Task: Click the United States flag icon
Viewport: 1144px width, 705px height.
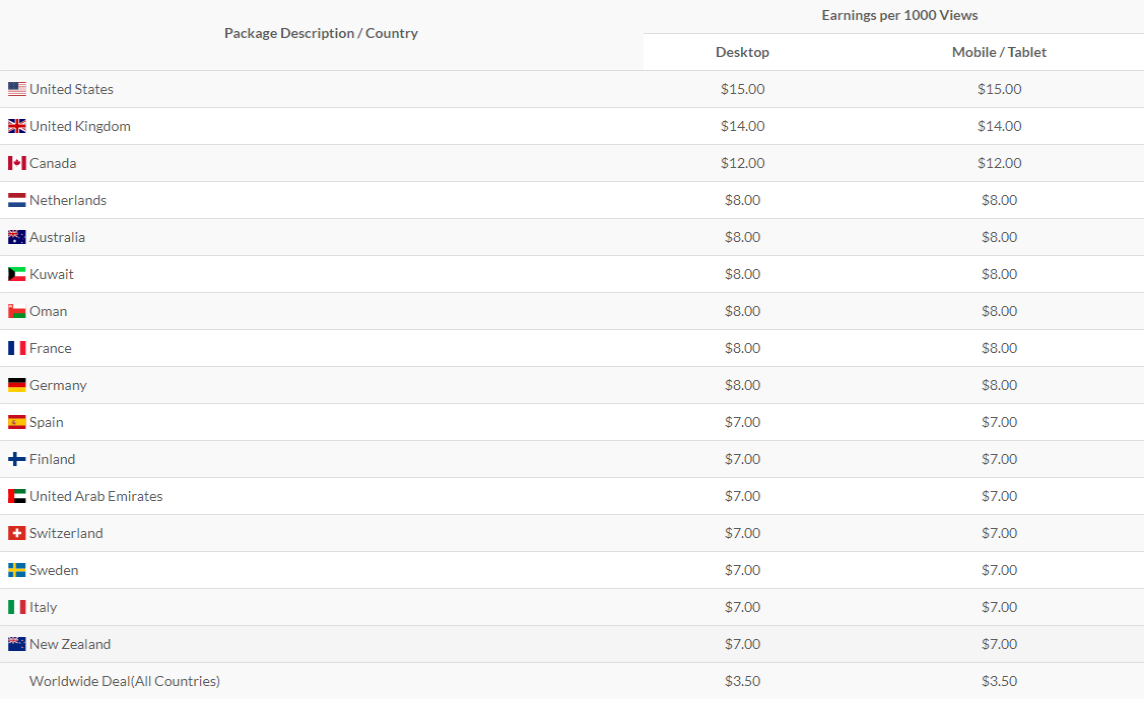Action: (17, 89)
